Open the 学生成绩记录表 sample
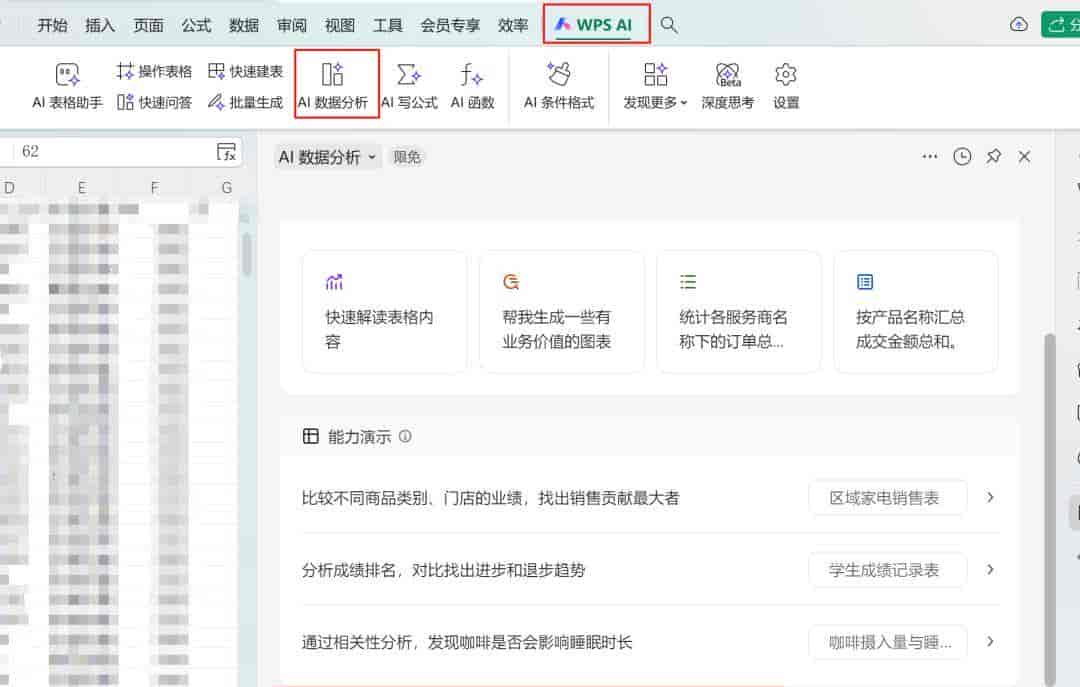This screenshot has width=1080, height=687. pyautogui.click(x=887, y=570)
